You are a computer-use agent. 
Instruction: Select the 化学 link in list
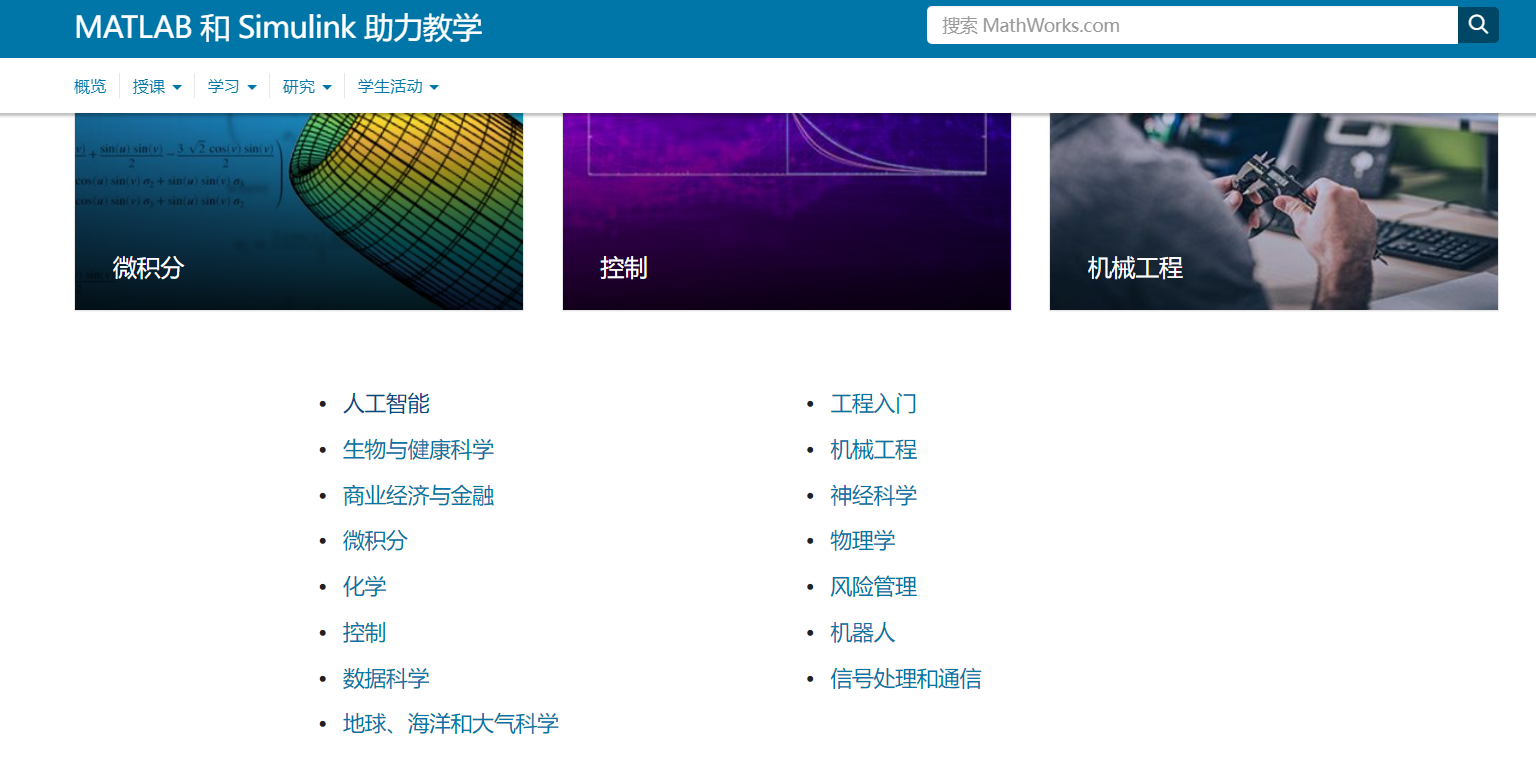(364, 587)
